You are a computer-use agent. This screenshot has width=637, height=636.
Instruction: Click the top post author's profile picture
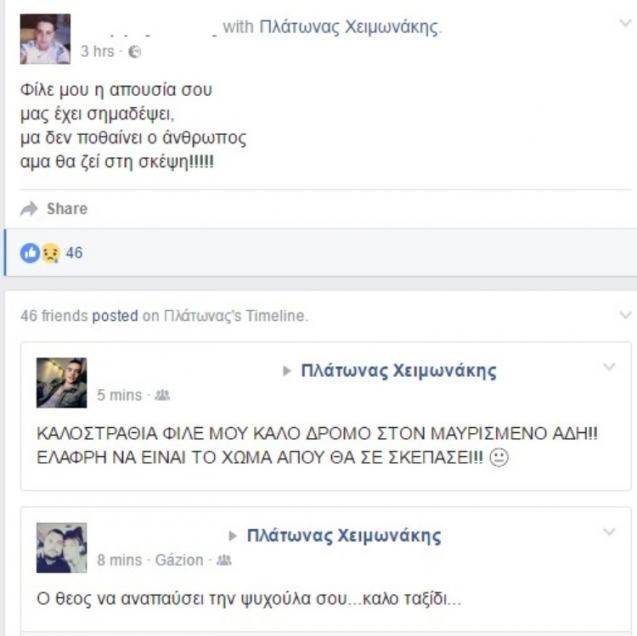coord(45,39)
